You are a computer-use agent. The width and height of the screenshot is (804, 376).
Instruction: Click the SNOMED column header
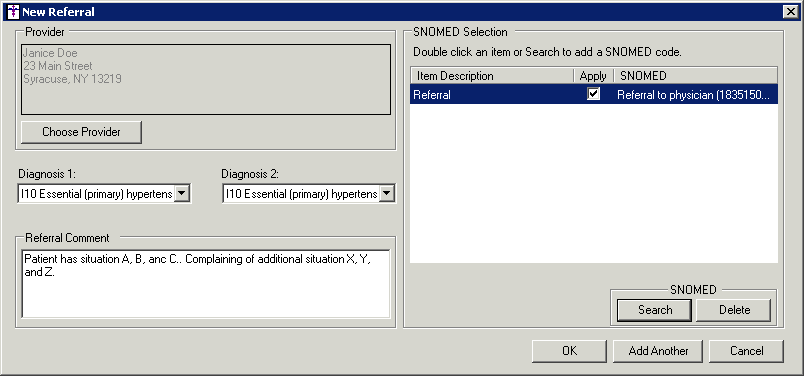(x=695, y=76)
